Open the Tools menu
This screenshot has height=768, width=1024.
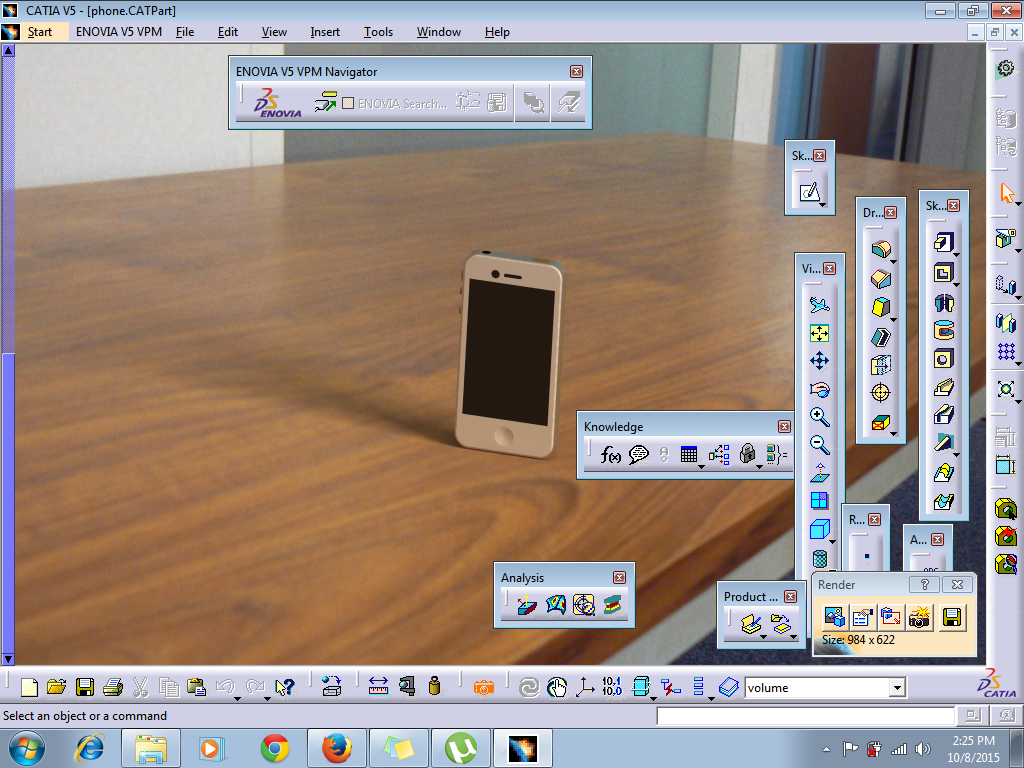pos(378,32)
